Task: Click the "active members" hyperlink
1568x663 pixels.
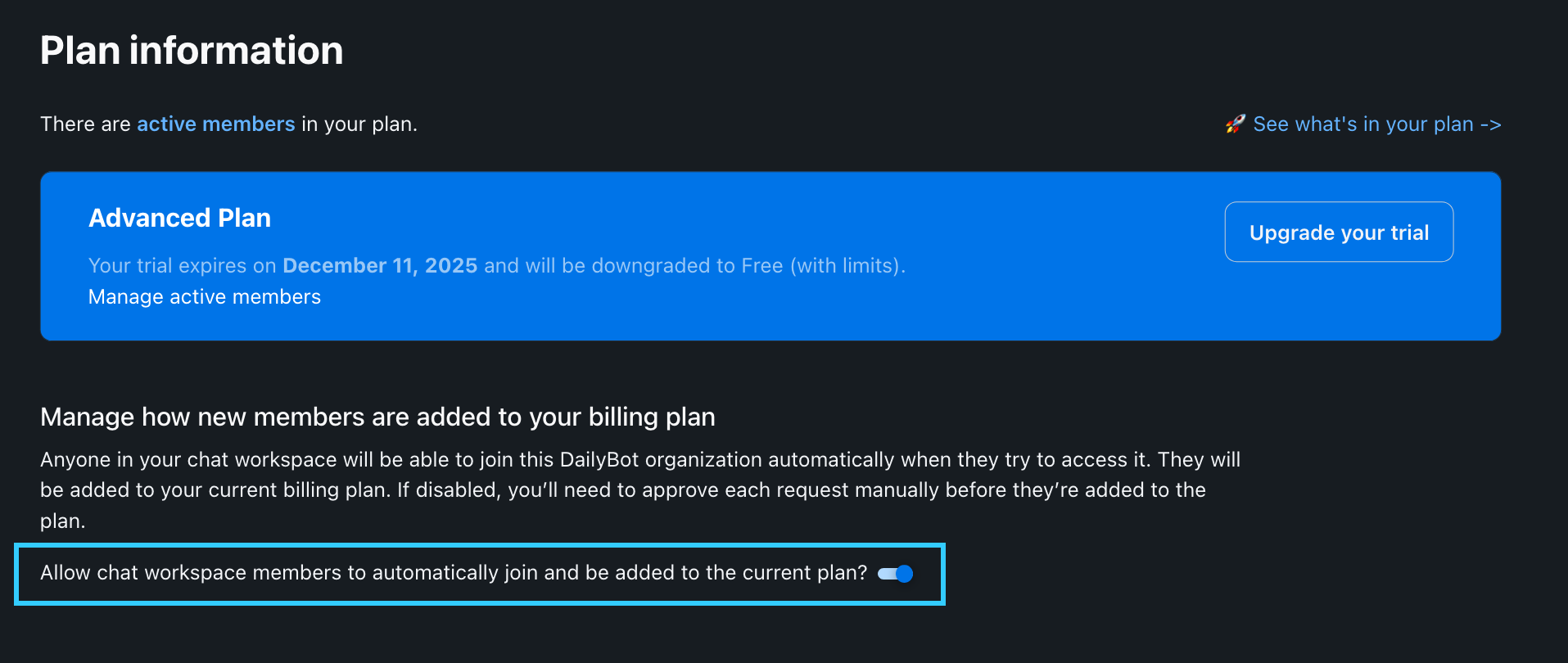Action: [215, 124]
